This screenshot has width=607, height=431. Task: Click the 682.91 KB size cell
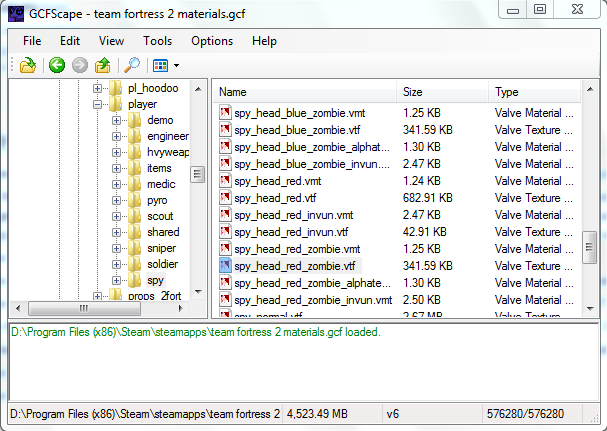tap(427, 198)
